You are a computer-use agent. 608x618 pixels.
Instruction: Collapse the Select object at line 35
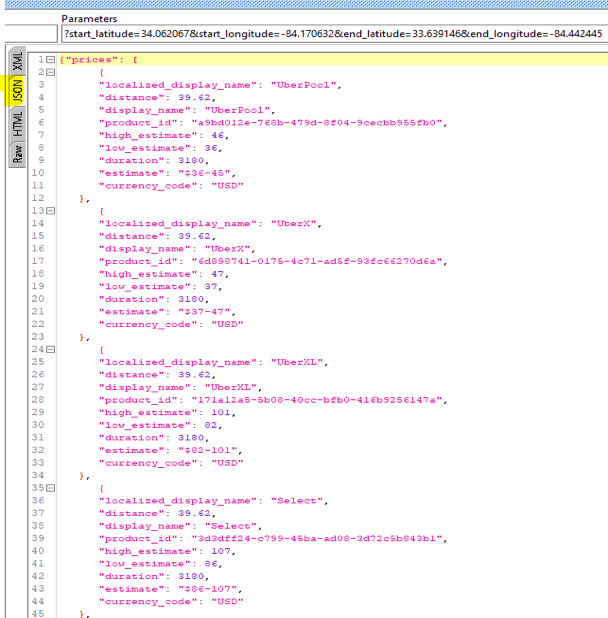coord(50,488)
